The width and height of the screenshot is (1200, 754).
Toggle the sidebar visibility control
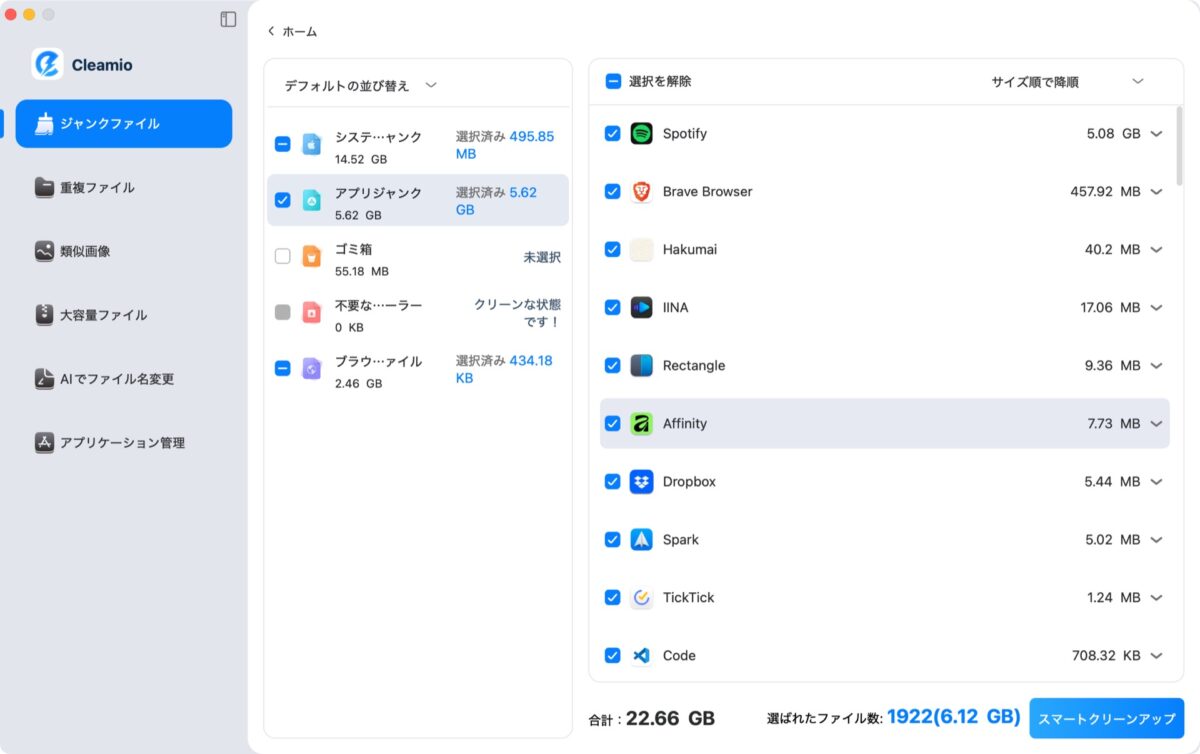(228, 18)
